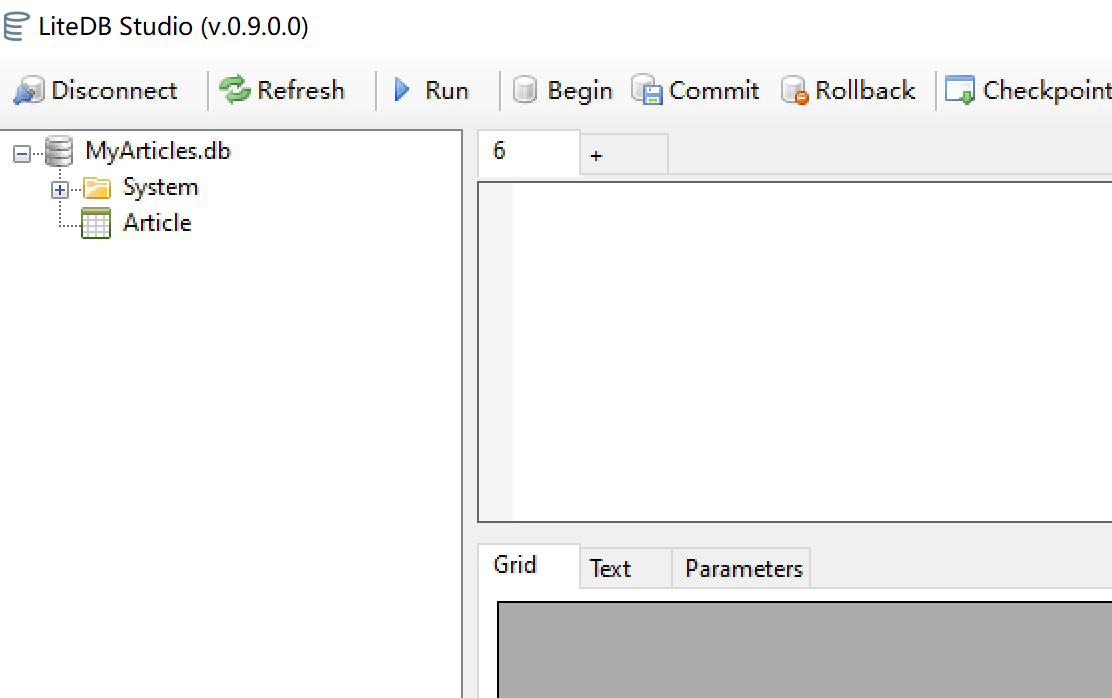Switch to query tab 6
Image resolution: width=1112 pixels, height=698 pixels.
[528, 152]
